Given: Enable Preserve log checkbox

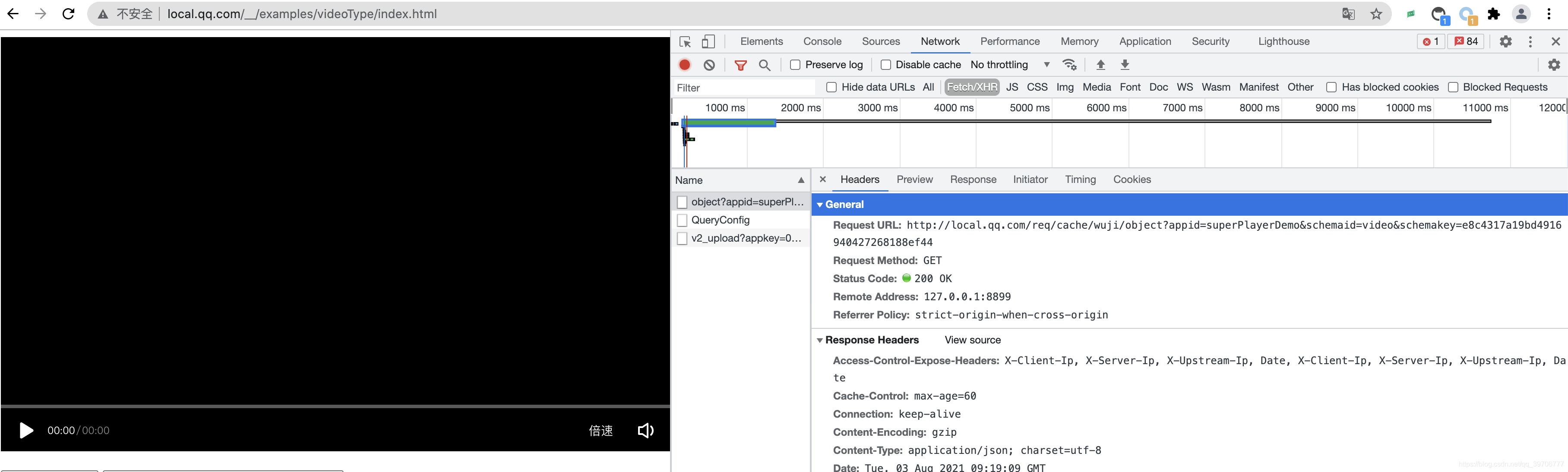Looking at the screenshot, I should tap(795, 64).
